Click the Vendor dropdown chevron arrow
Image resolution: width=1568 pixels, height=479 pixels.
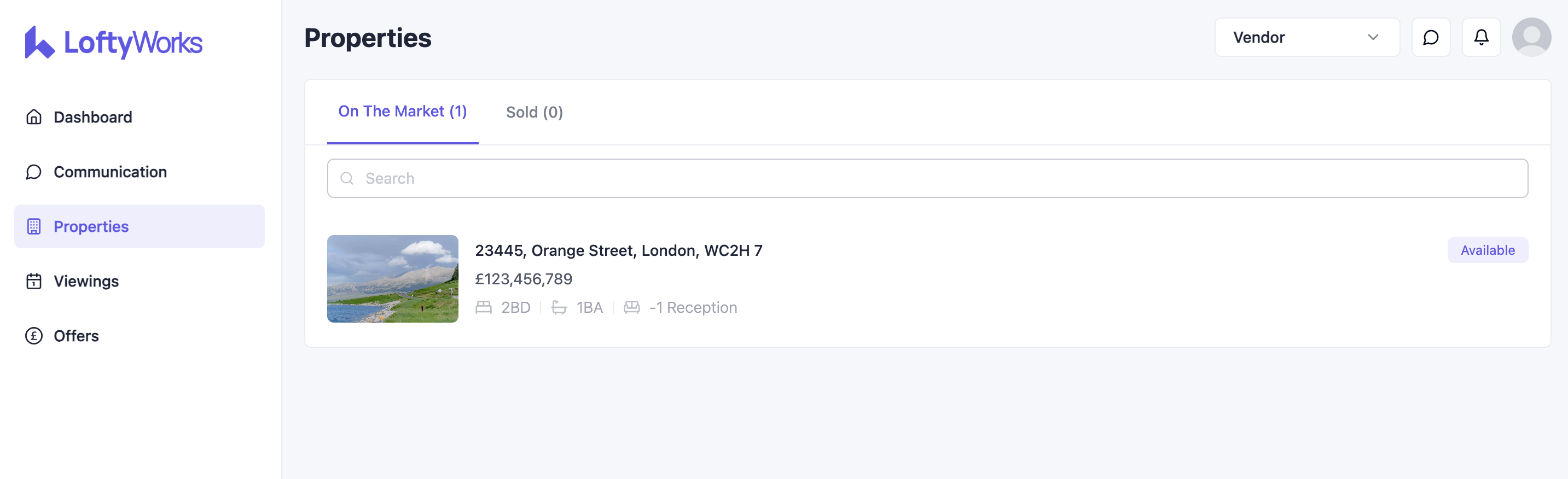tap(1373, 38)
